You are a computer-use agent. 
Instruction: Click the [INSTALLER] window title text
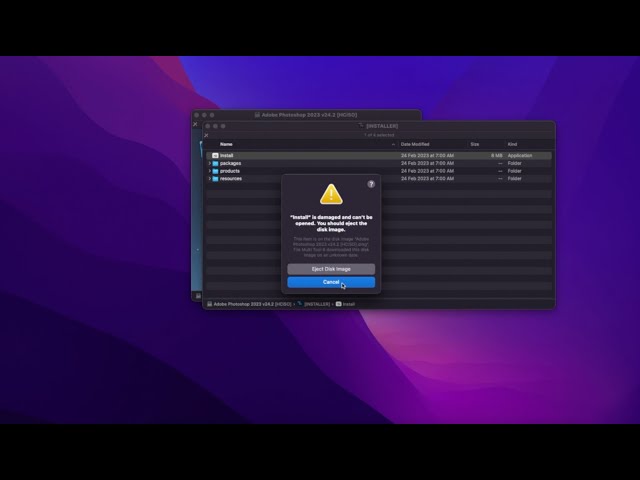382,126
